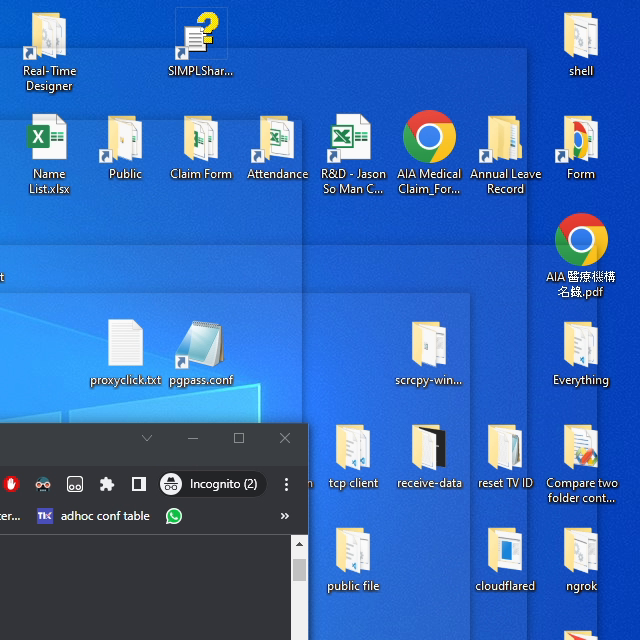Select the Name List.xlsx file

pyautogui.click(x=49, y=140)
